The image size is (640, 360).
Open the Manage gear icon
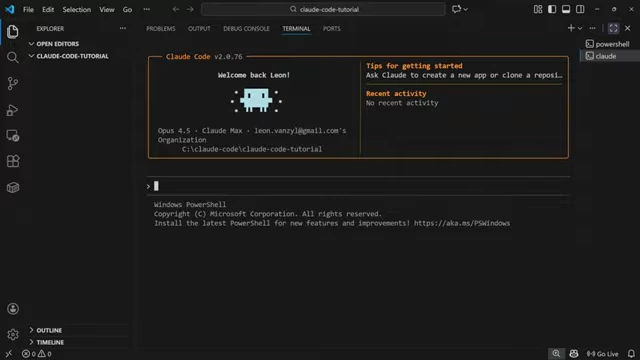point(13,335)
